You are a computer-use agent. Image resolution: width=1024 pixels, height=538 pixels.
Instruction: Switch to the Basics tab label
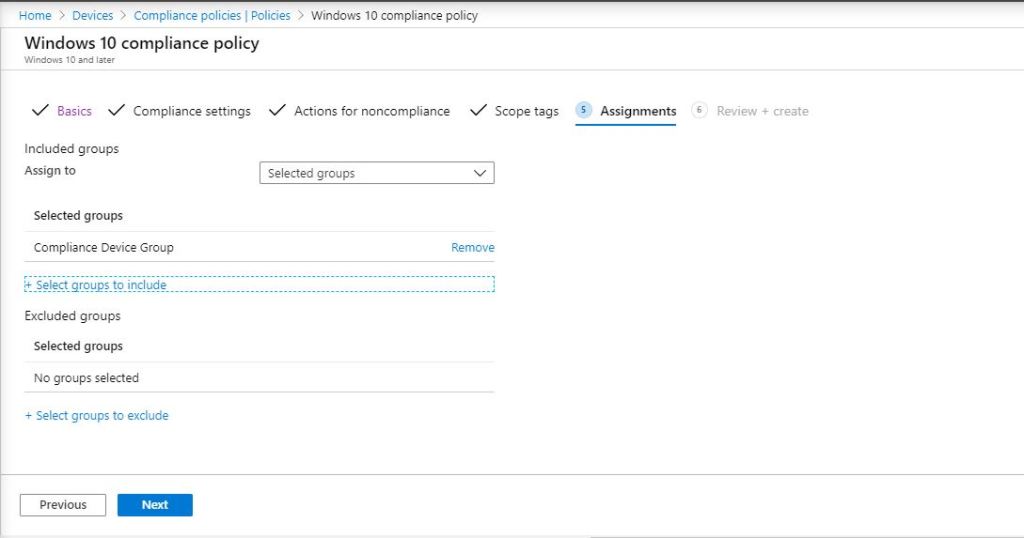(74, 111)
